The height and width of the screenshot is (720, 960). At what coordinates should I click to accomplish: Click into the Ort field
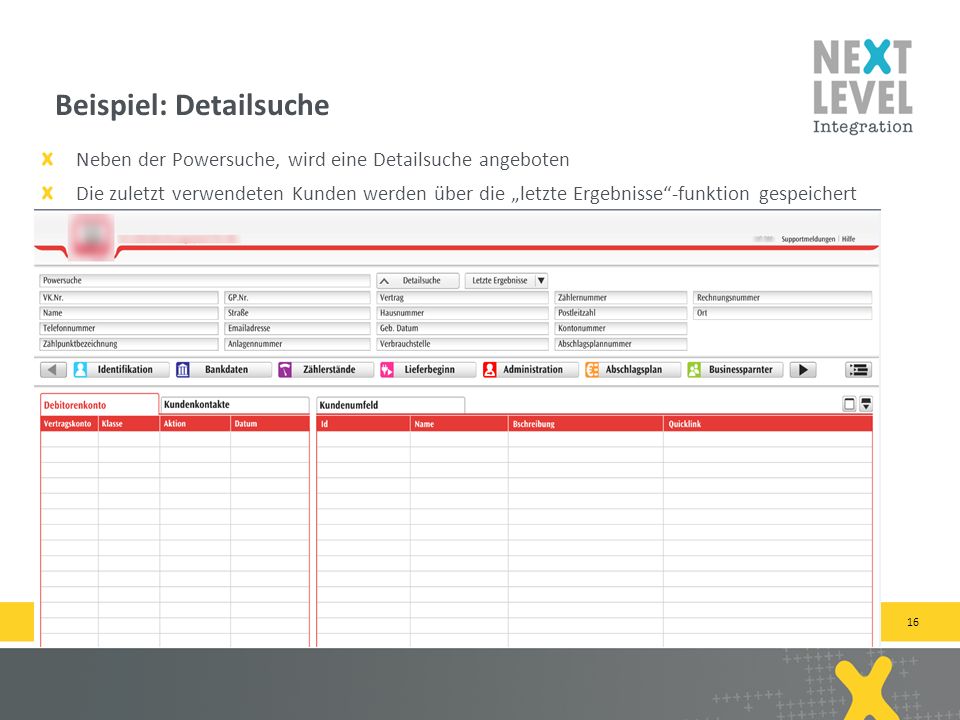[x=782, y=313]
